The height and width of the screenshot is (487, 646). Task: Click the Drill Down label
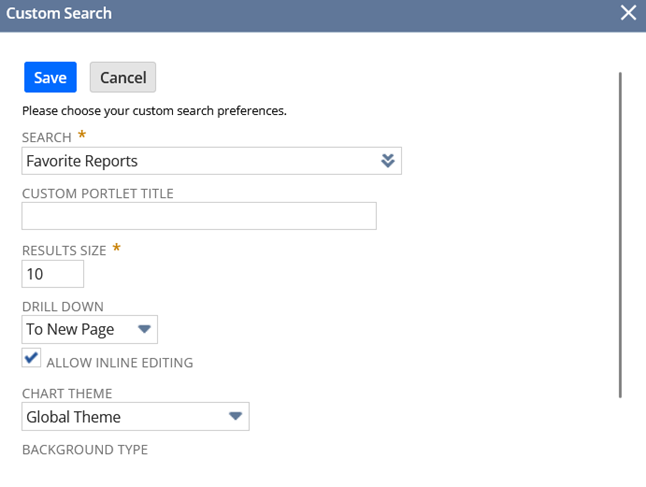(63, 307)
